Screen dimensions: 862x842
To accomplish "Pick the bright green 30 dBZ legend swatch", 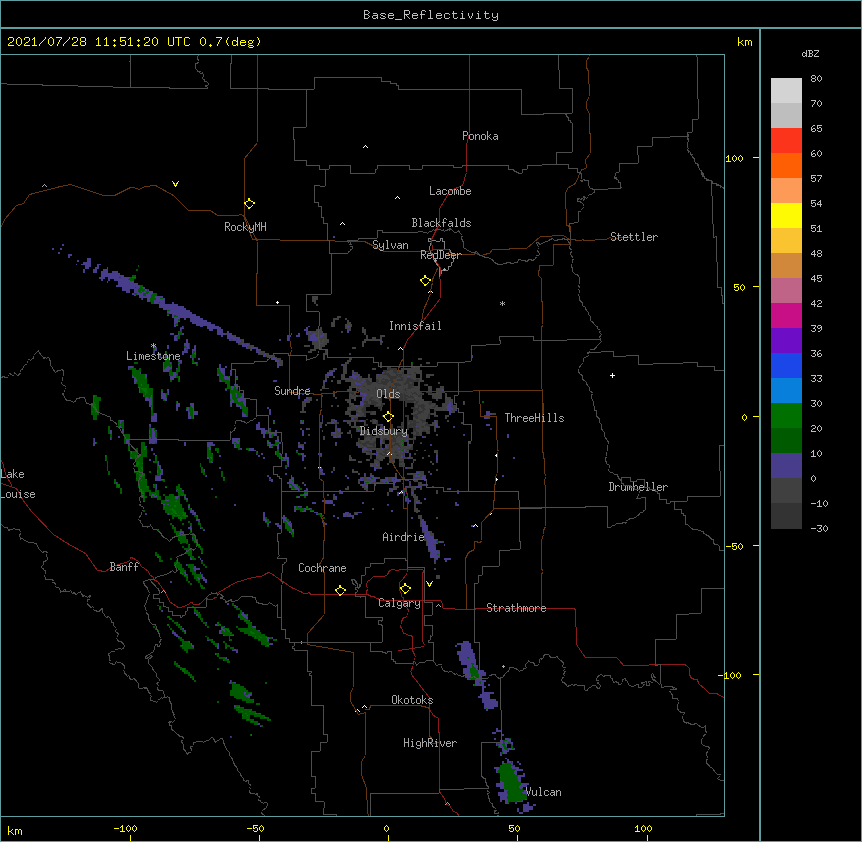I will click(786, 416).
